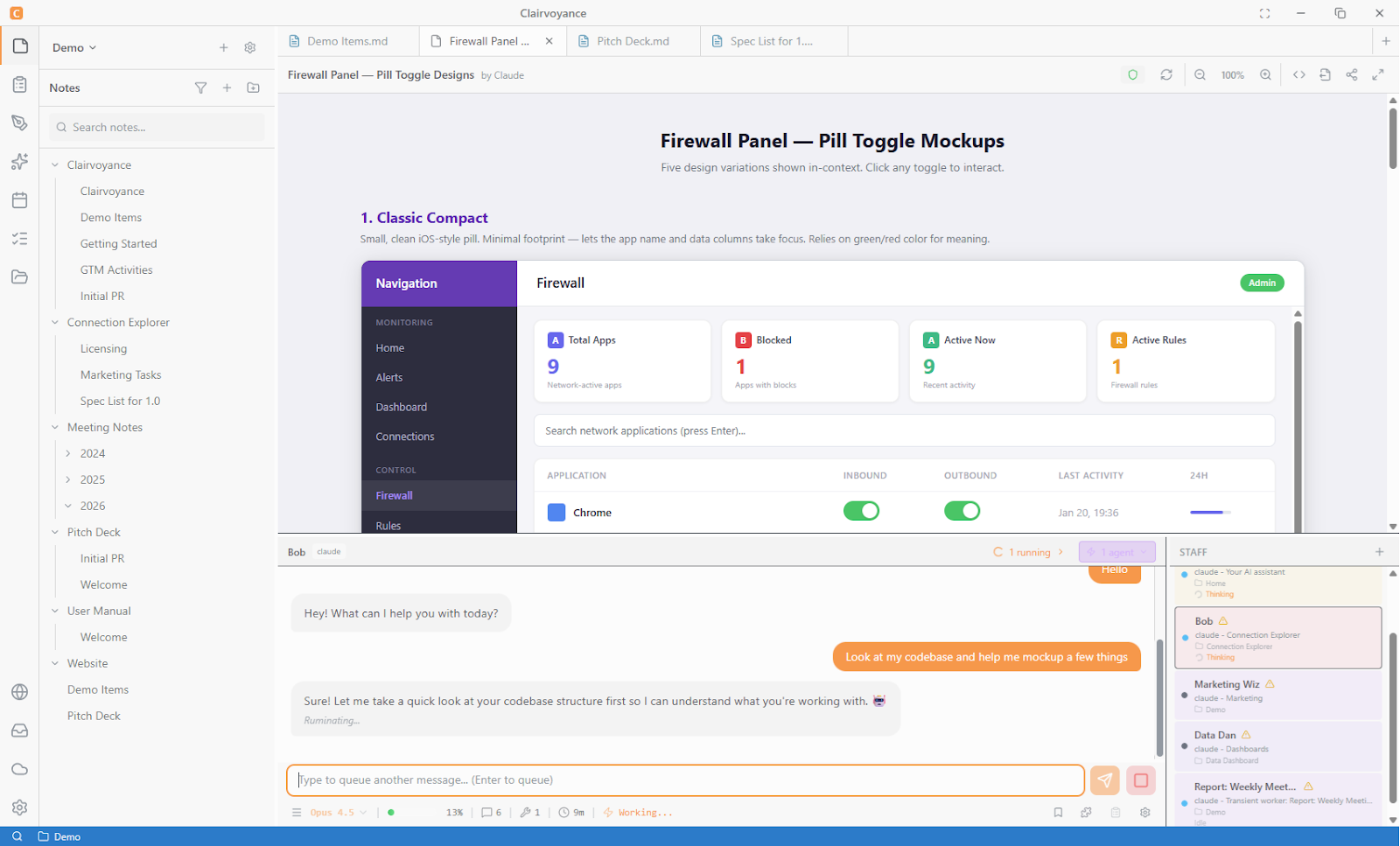Viewport: 1400px width, 846px height.
Task: Open the code view icon
Action: click(1299, 75)
